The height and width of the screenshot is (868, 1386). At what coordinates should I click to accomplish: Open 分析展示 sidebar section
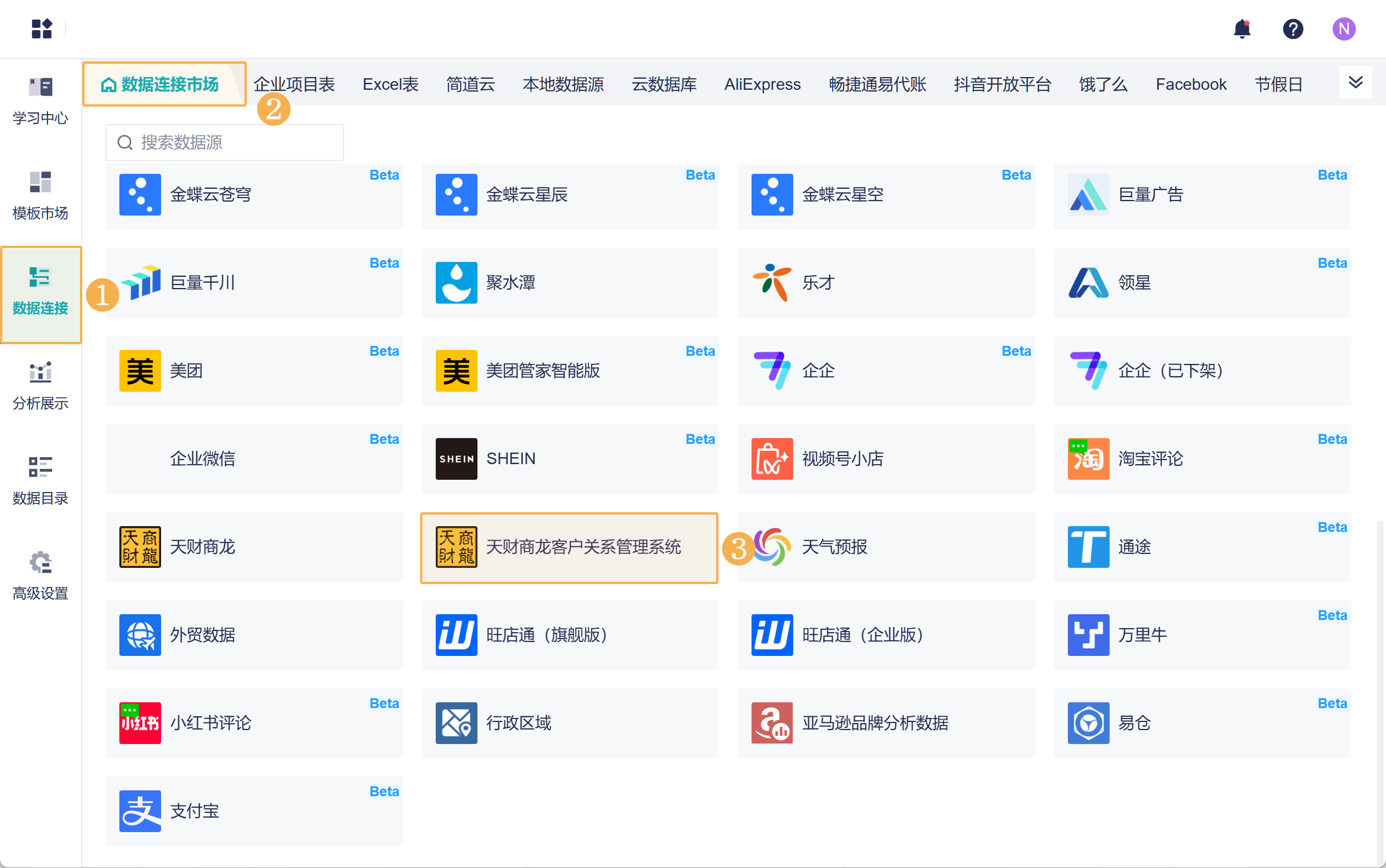point(41,385)
